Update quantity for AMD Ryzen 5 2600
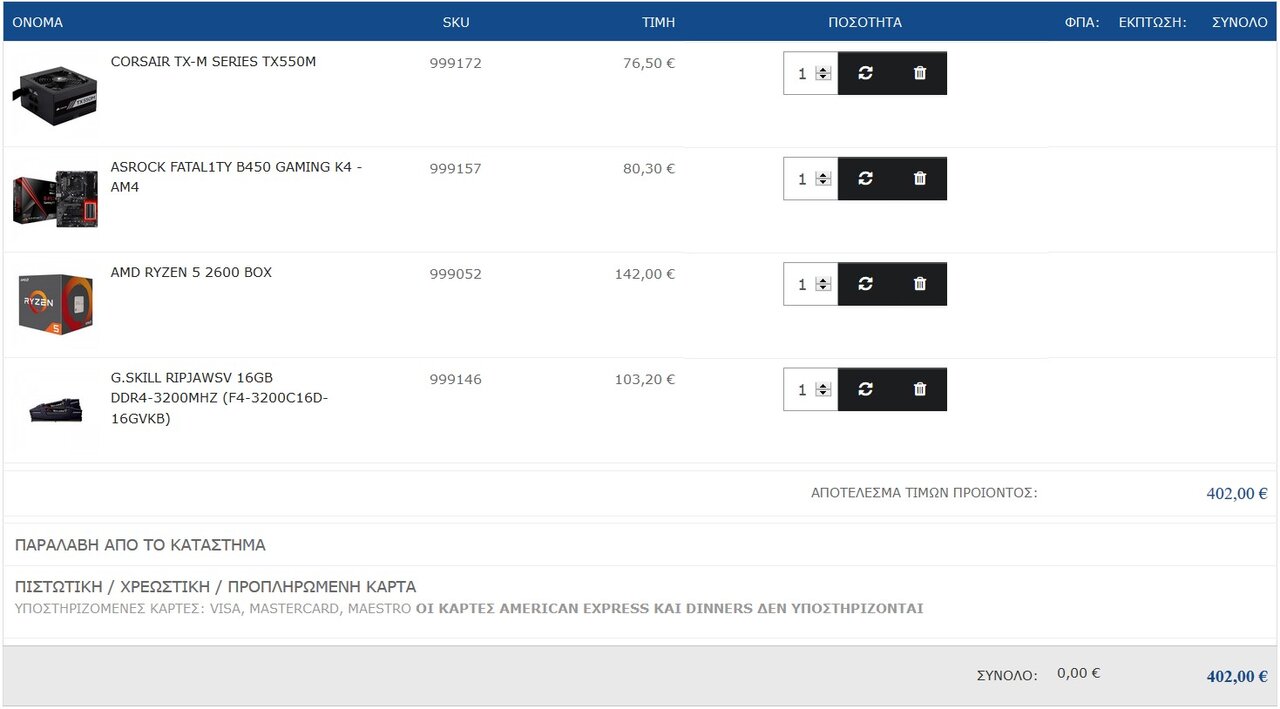The height and width of the screenshot is (709, 1280). pos(865,284)
